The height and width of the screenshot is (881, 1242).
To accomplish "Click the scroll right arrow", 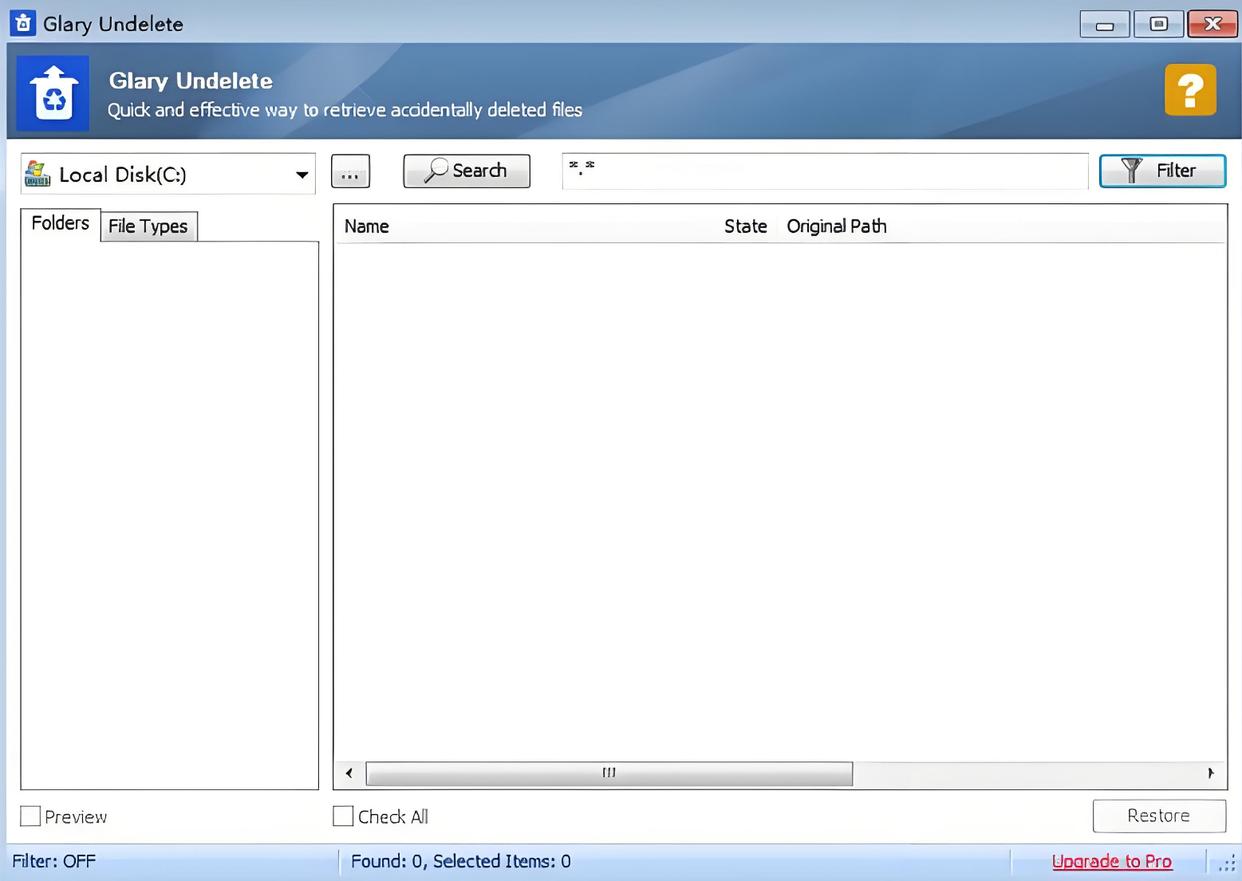I will (x=1210, y=773).
